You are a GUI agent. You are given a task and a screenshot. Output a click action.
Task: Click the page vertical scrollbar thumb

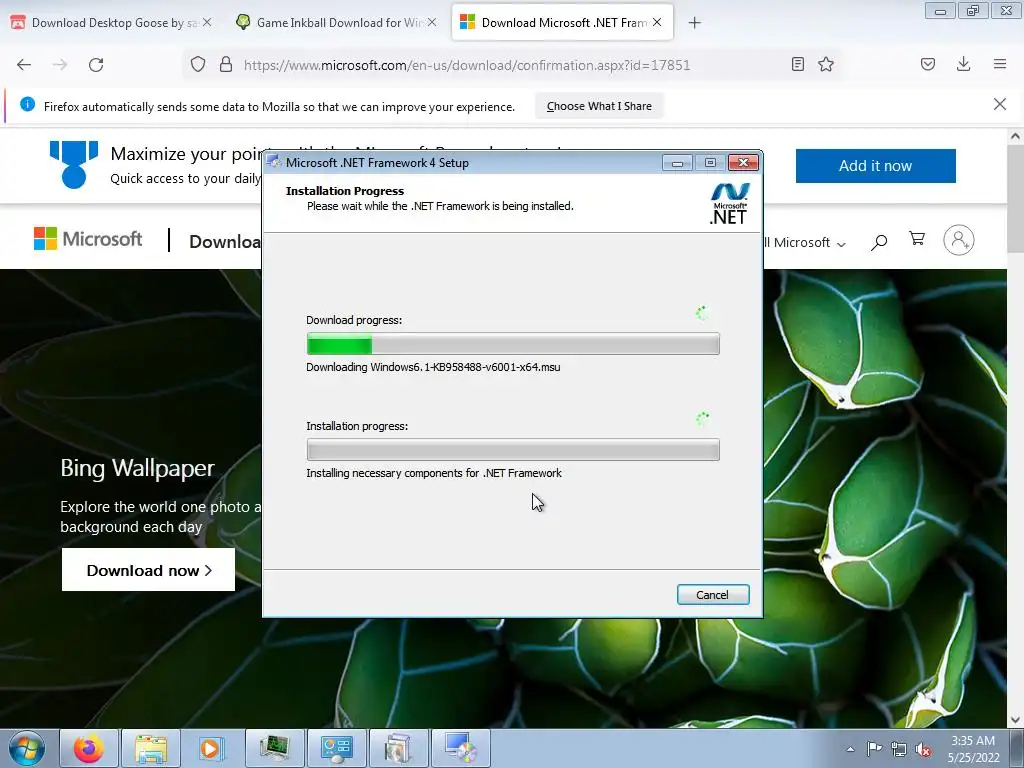1015,200
